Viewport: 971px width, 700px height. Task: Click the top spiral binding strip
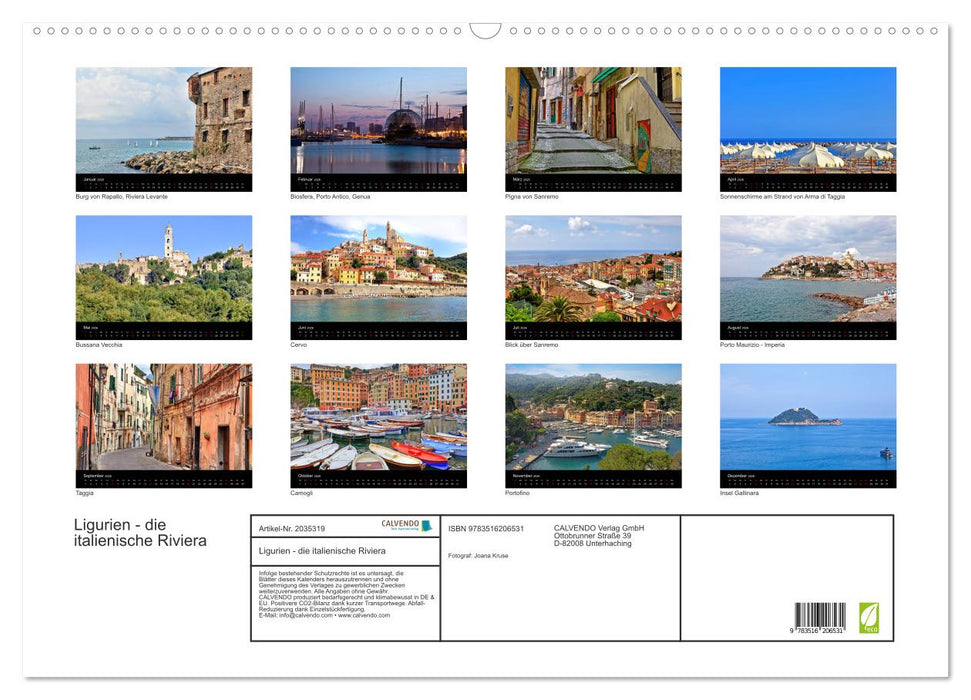coord(485,30)
